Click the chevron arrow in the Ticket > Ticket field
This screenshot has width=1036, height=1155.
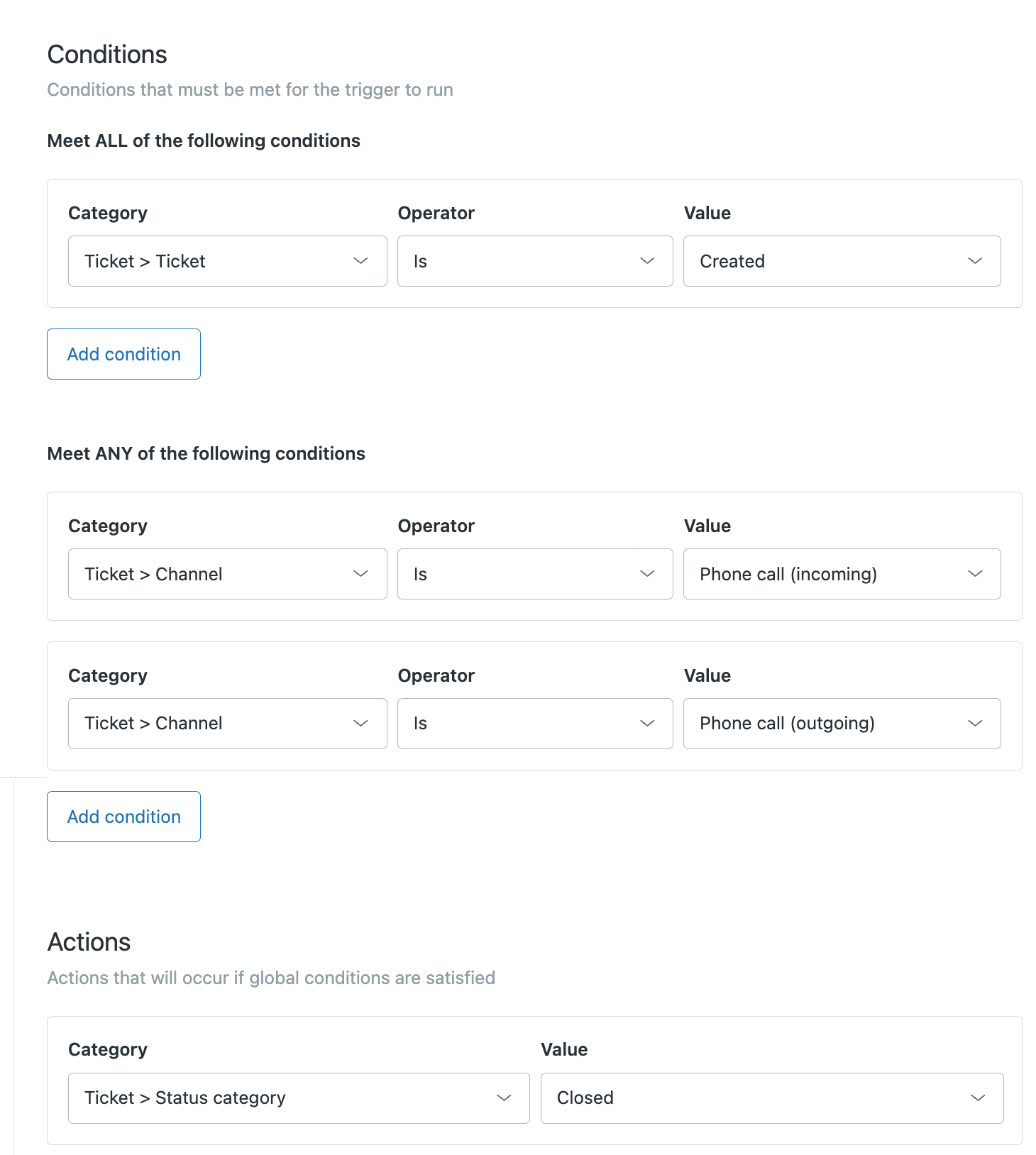click(361, 261)
